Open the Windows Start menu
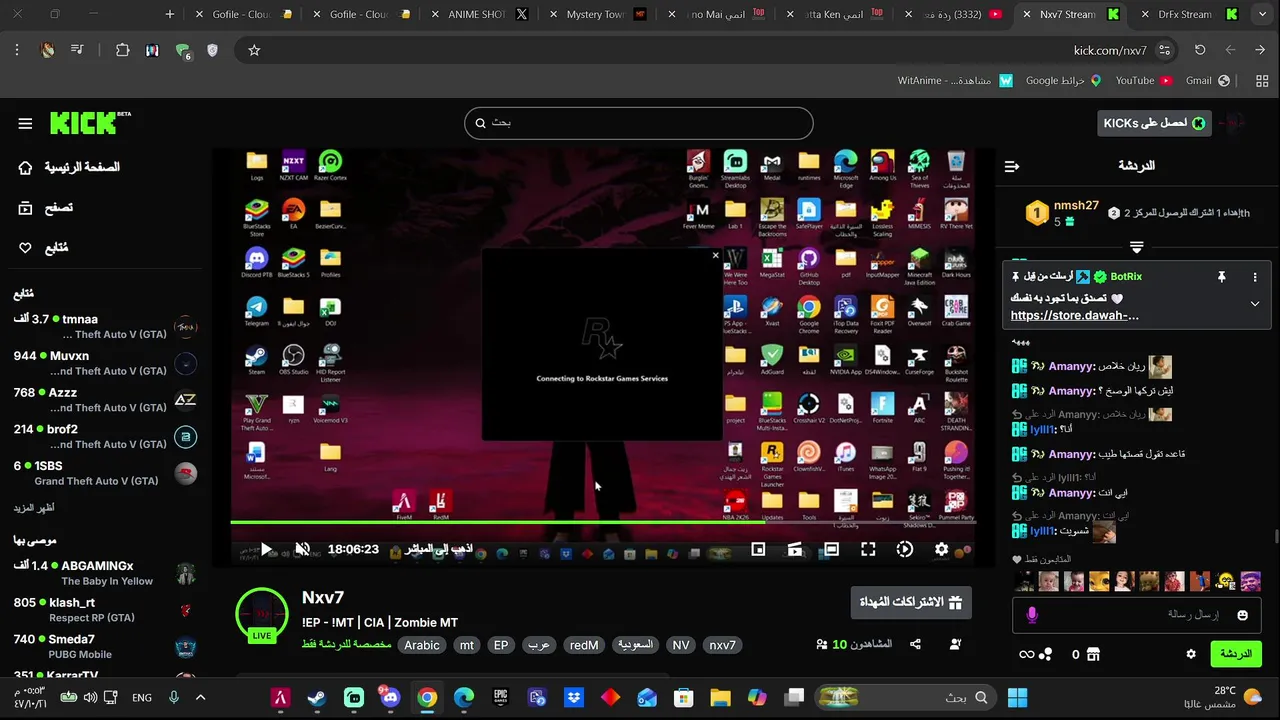Screen dimensions: 1280x720 click(x=1017, y=697)
